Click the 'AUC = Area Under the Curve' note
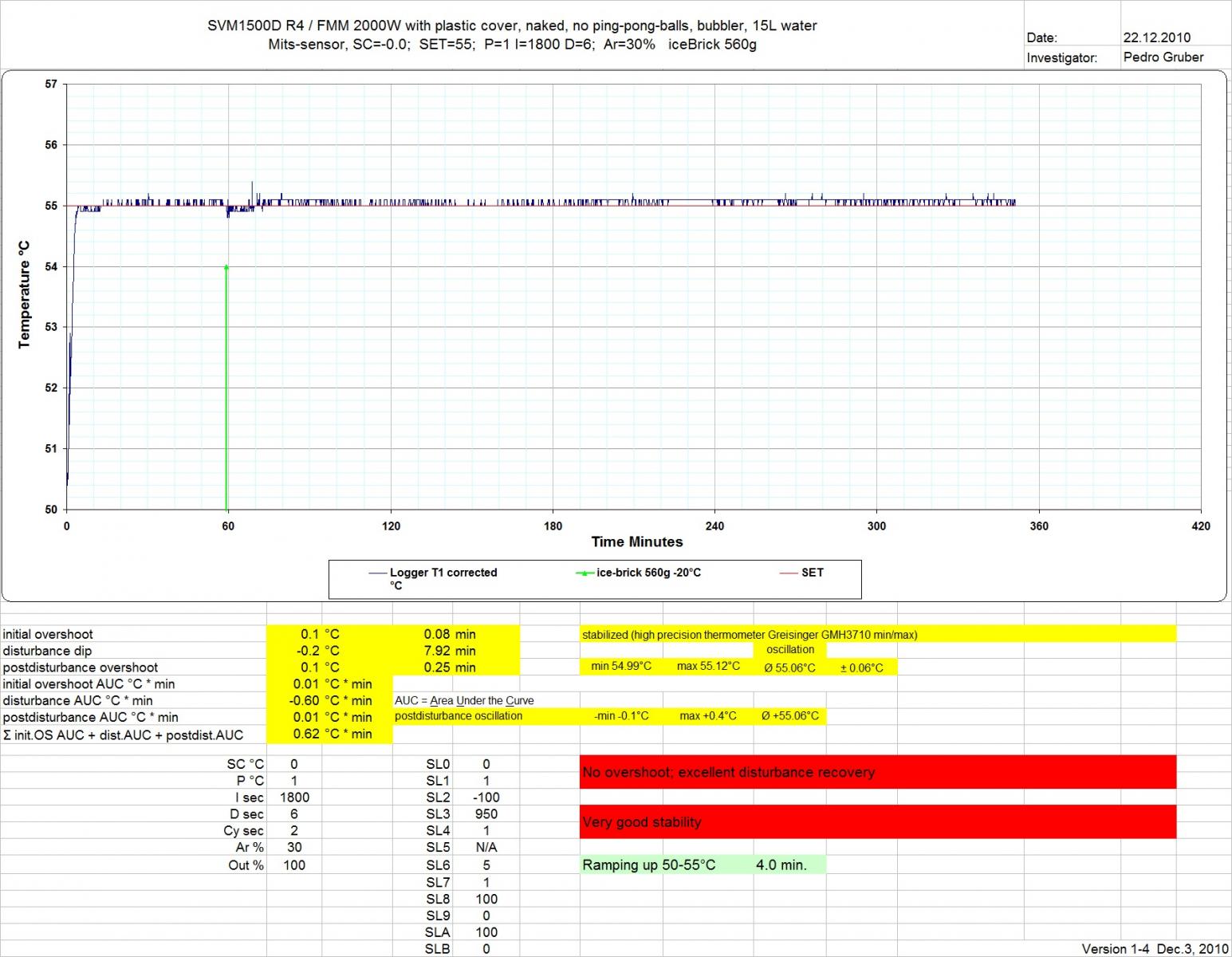This screenshot has width=1232, height=957. [x=464, y=700]
